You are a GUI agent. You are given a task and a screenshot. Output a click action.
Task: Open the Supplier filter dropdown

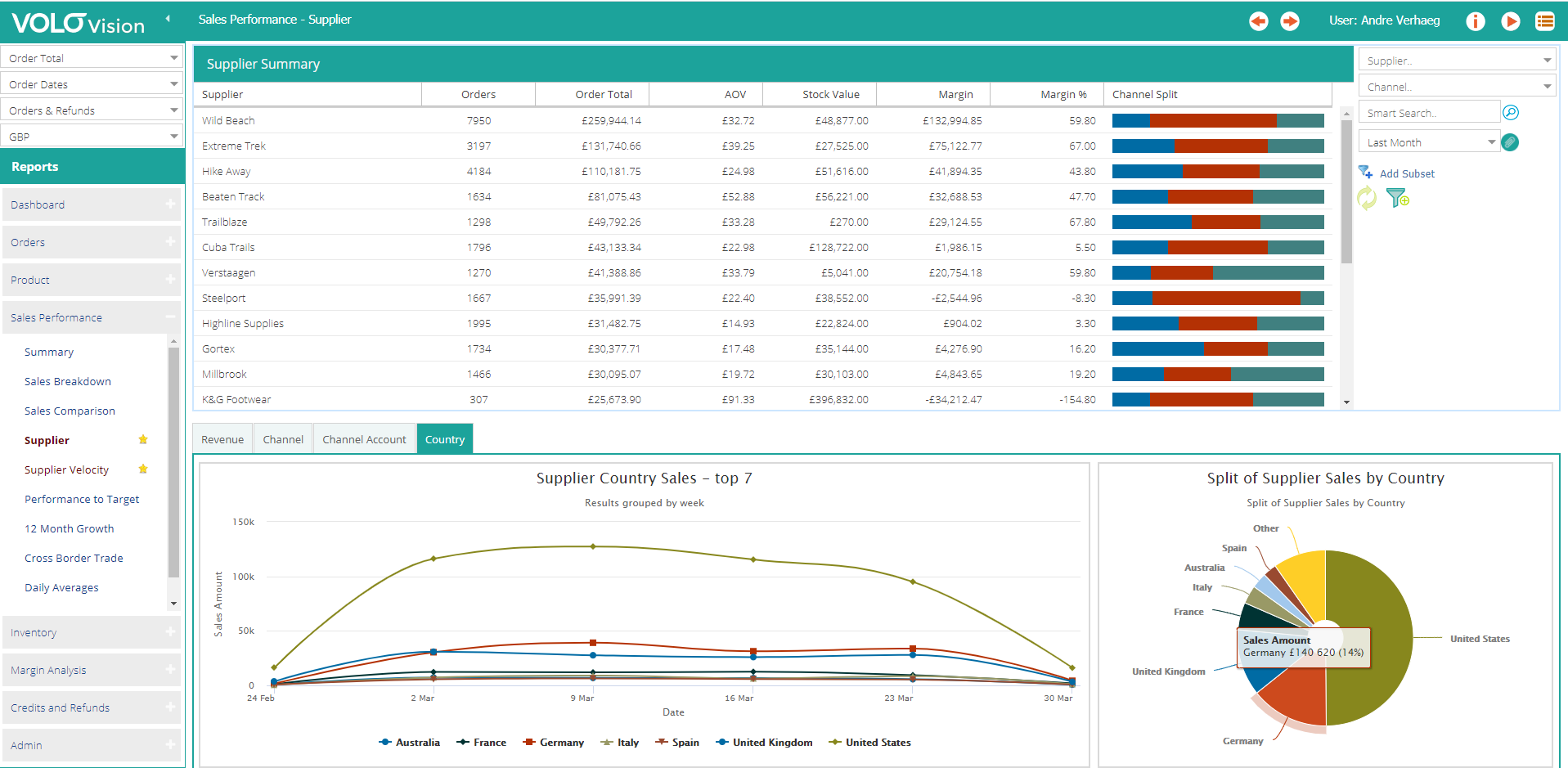coord(1457,61)
